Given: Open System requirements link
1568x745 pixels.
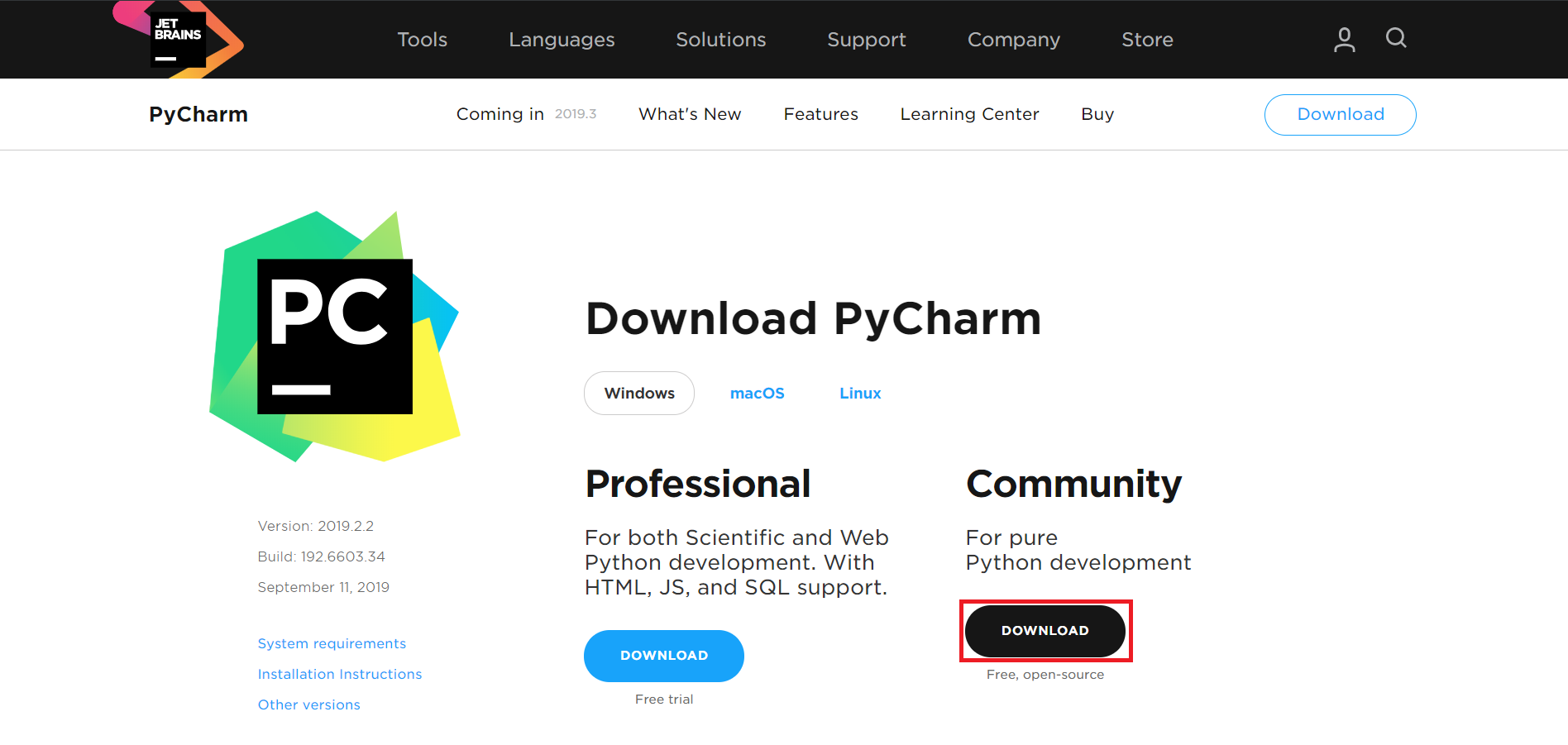Looking at the screenshot, I should click(332, 643).
